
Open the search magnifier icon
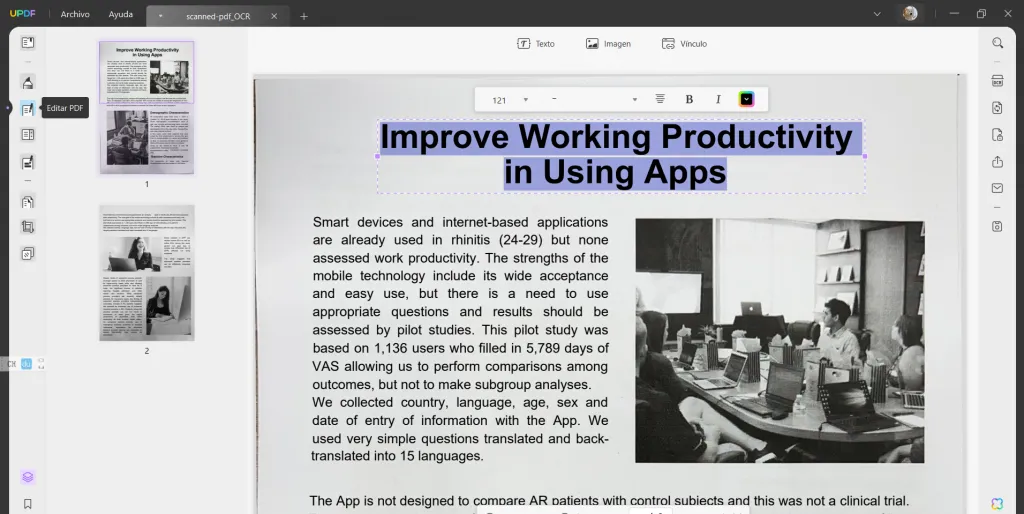[x=997, y=43]
